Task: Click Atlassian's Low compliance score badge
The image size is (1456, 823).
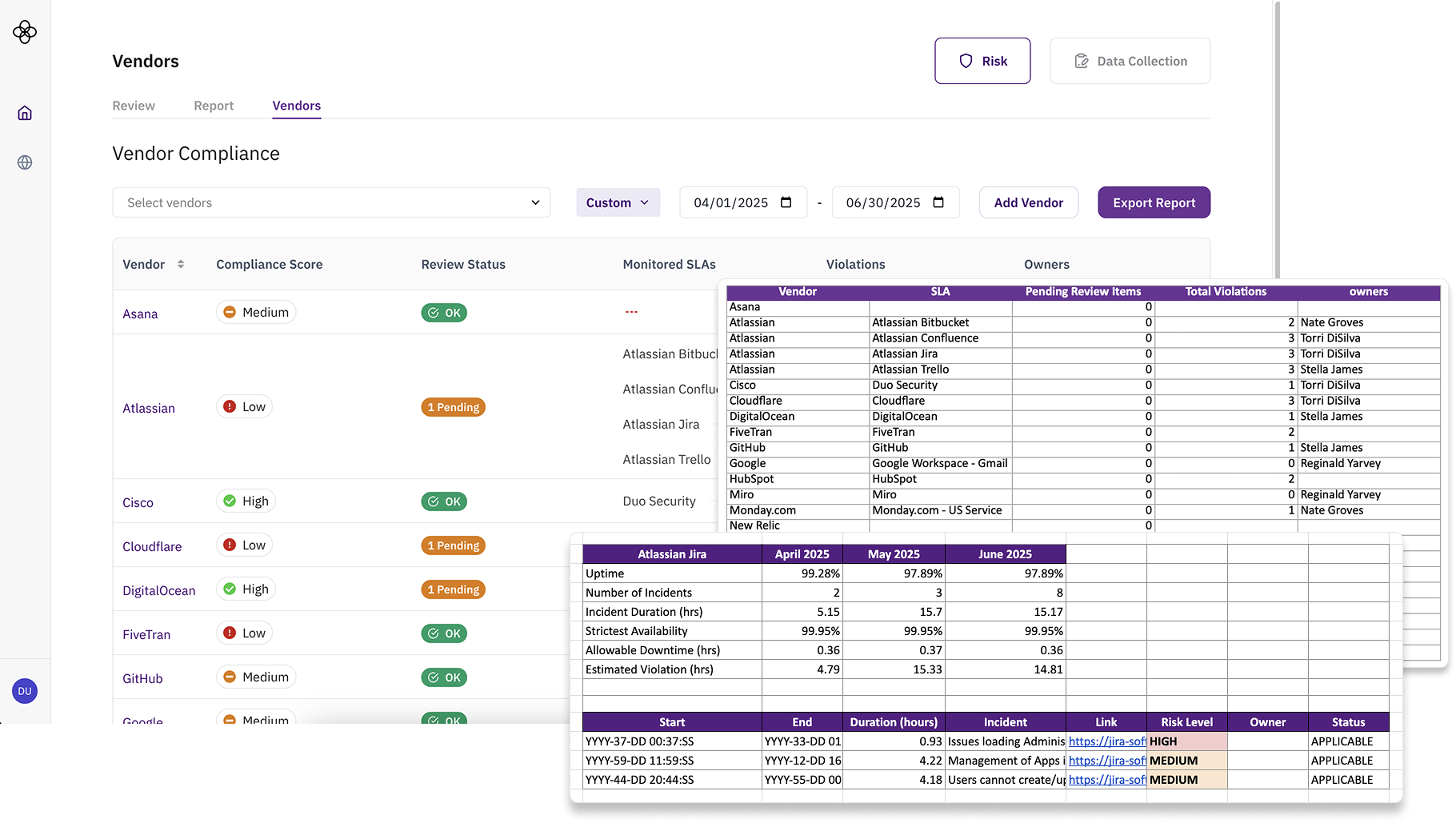Action: [244, 406]
